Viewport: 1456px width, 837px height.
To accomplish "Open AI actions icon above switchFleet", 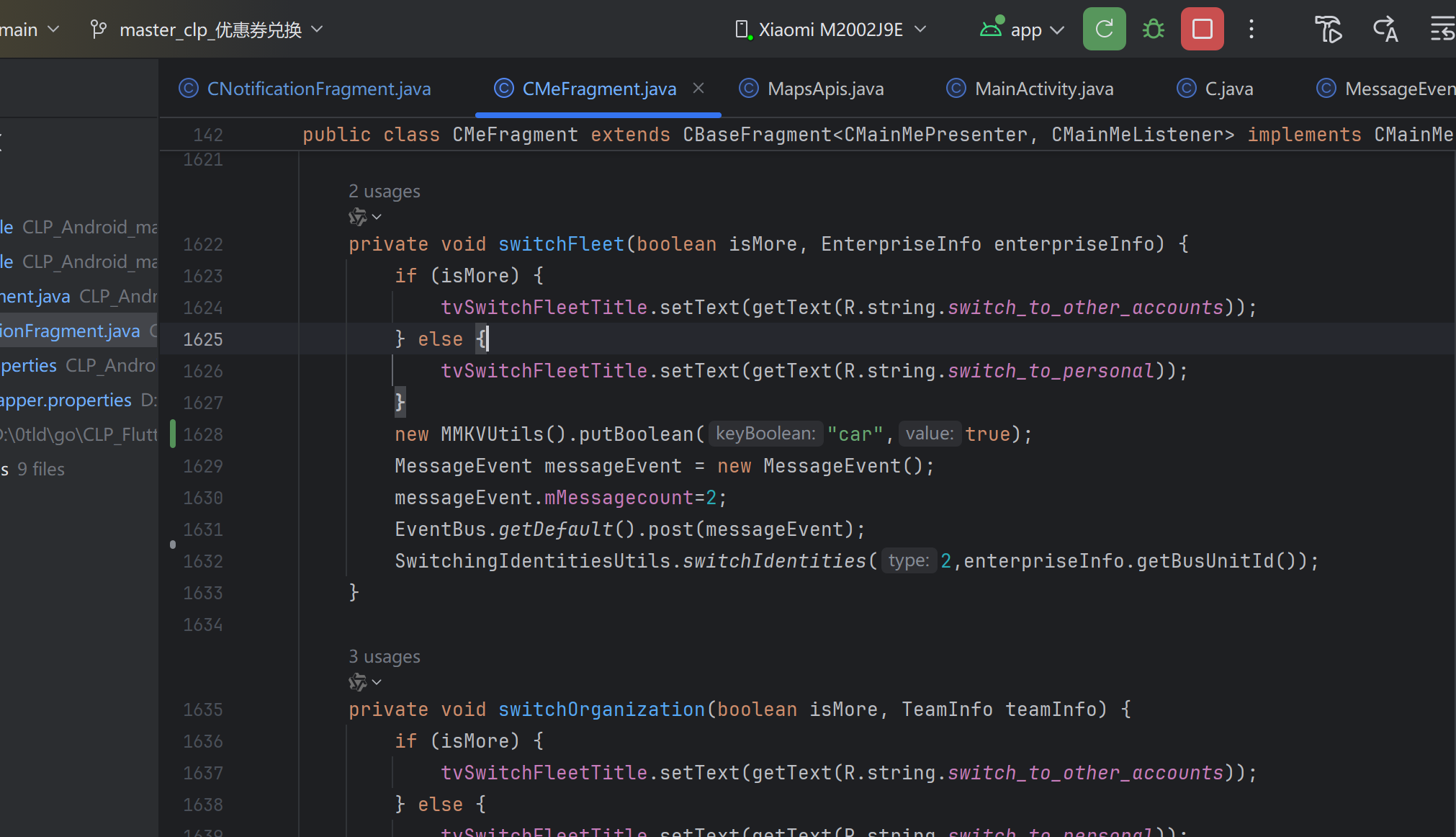I will pyautogui.click(x=364, y=216).
